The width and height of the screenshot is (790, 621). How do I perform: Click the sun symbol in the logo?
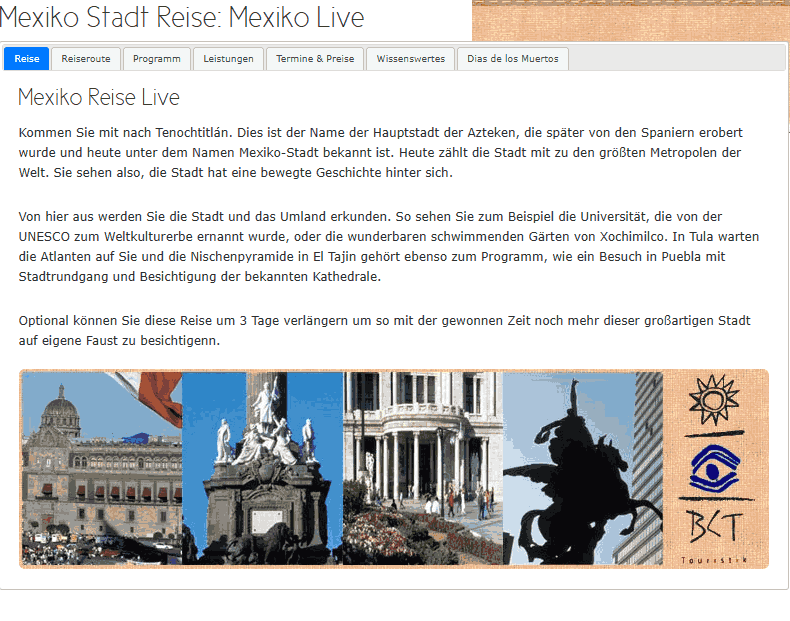click(714, 400)
